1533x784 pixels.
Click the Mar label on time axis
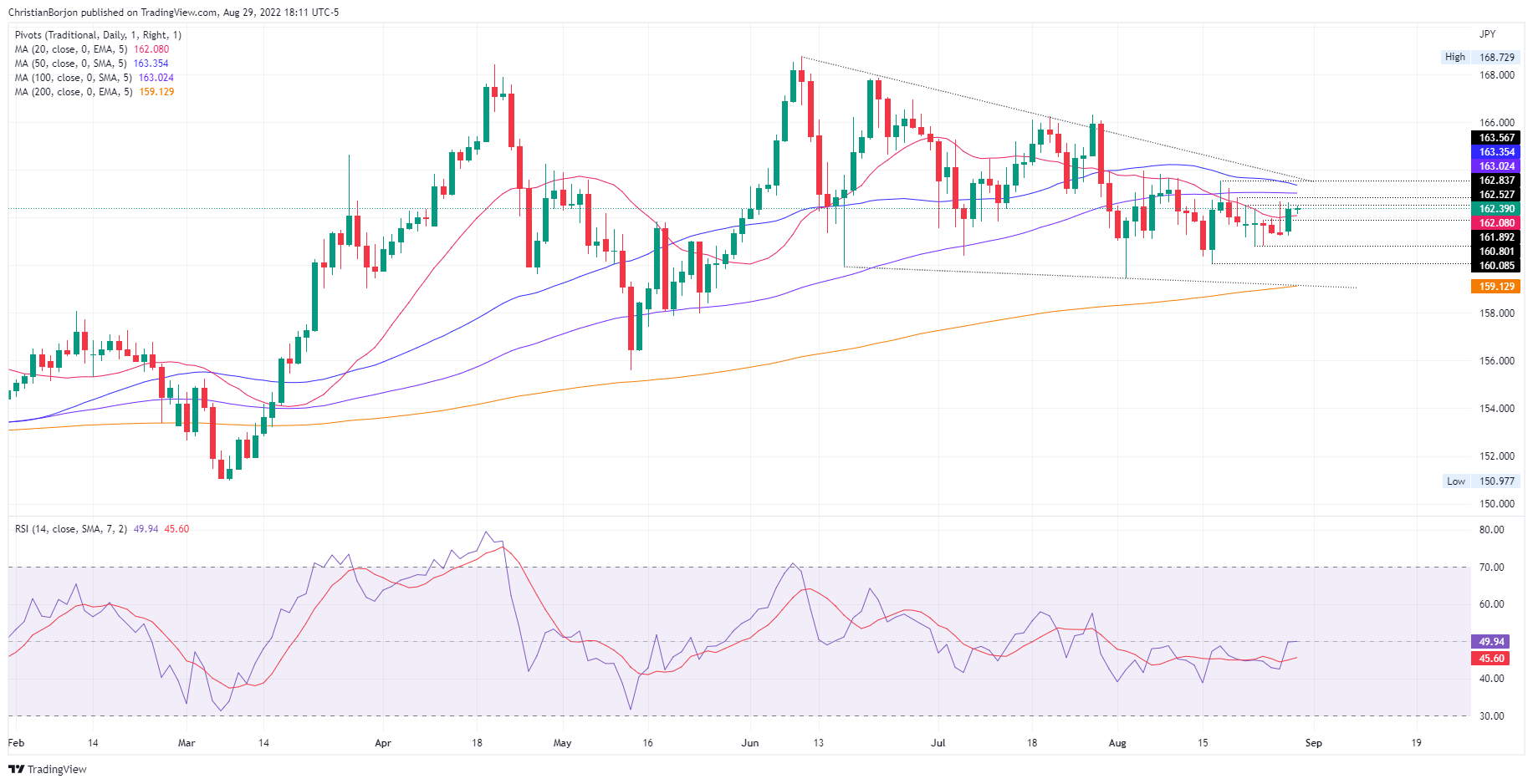pos(187,743)
